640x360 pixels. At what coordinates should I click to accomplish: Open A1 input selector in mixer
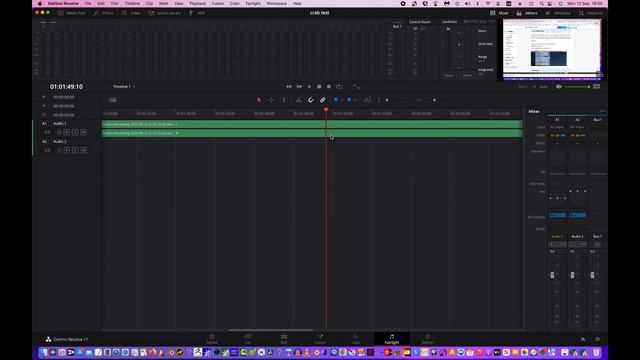click(x=557, y=127)
